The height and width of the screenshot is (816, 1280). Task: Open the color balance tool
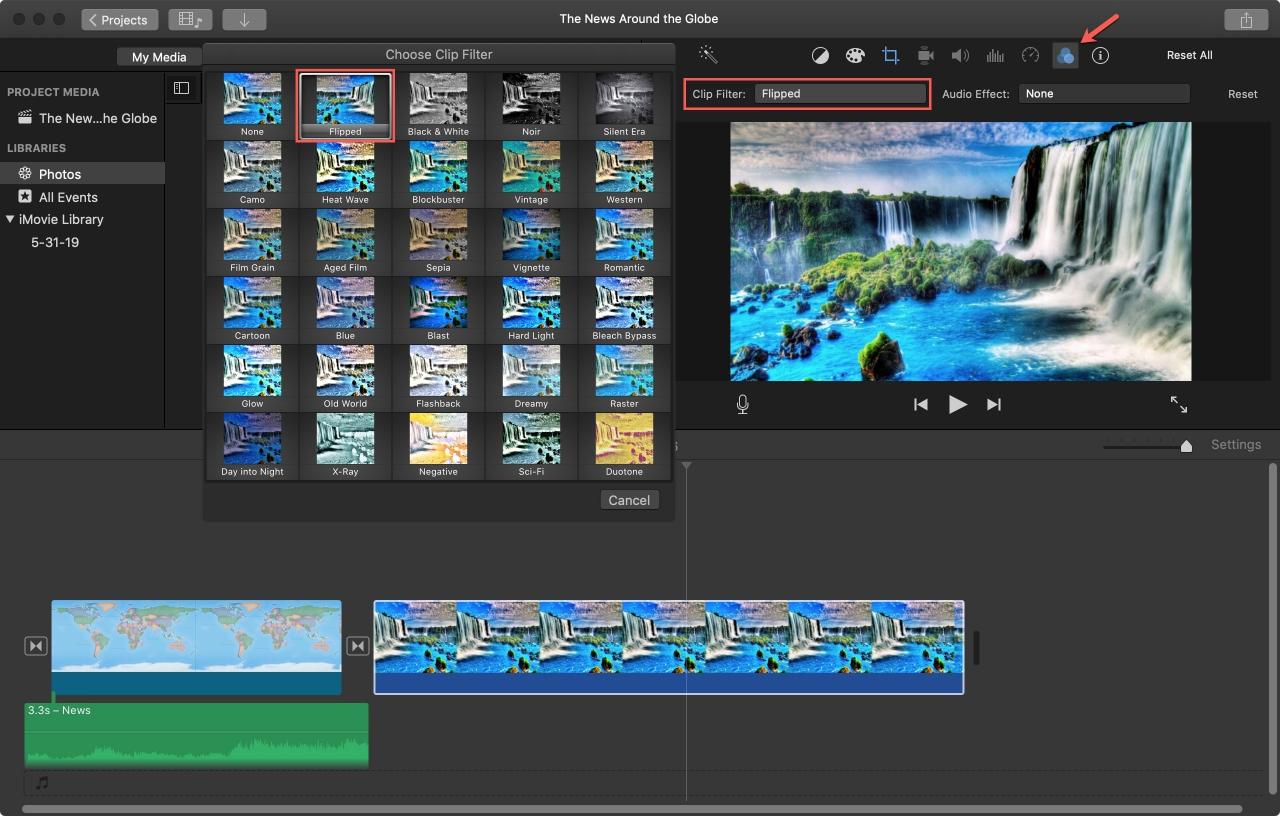click(820, 56)
